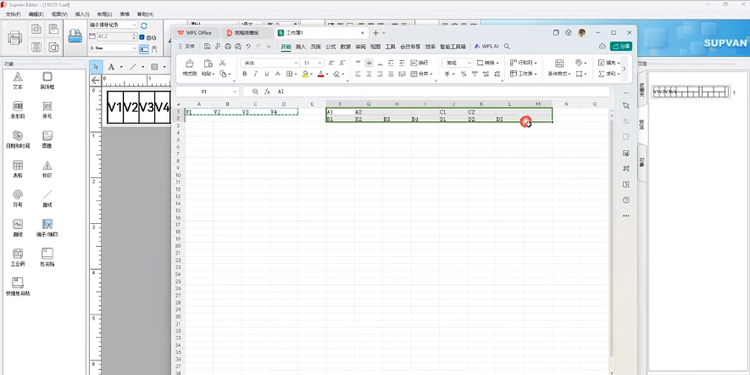Image resolution: width=750 pixels, height=375 pixels.
Task: Toggle bold formatting in the spreadsheet ribbon
Action: point(244,74)
